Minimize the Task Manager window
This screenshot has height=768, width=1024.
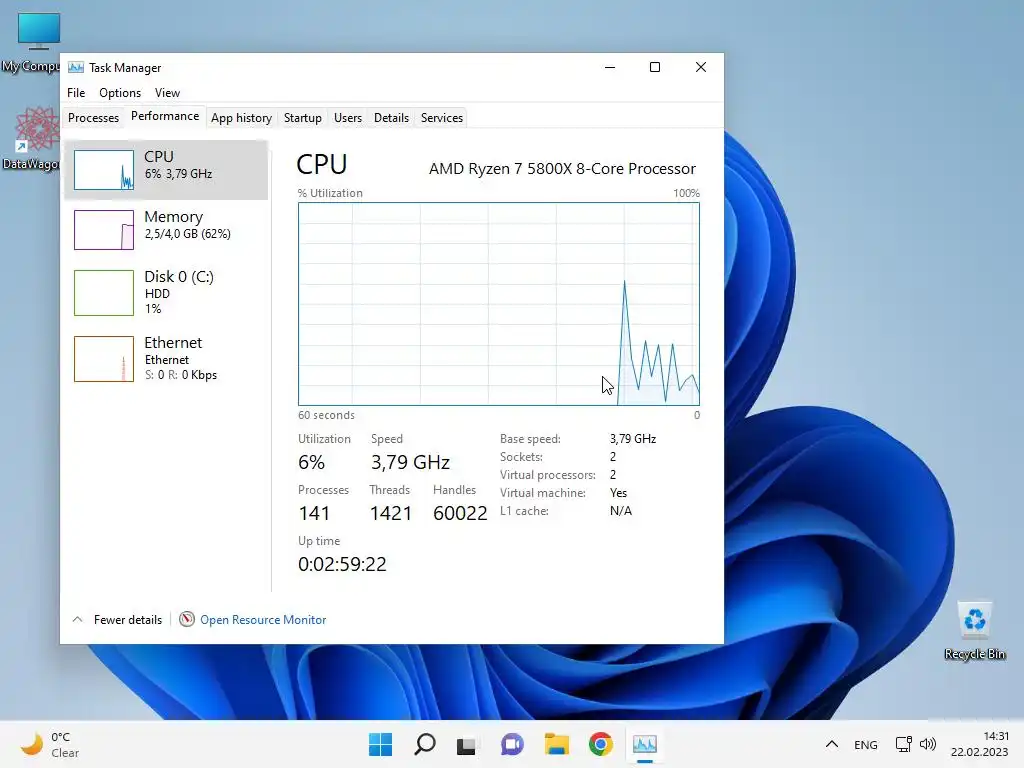(610, 67)
